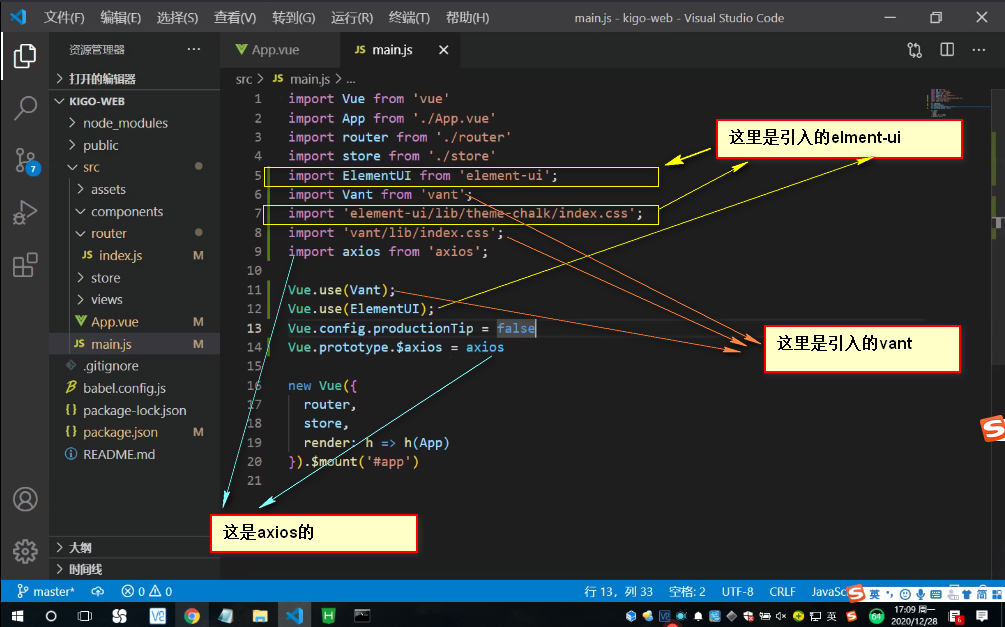
Task: Open index.js in the router folder
Action: pyautogui.click(x=135, y=256)
